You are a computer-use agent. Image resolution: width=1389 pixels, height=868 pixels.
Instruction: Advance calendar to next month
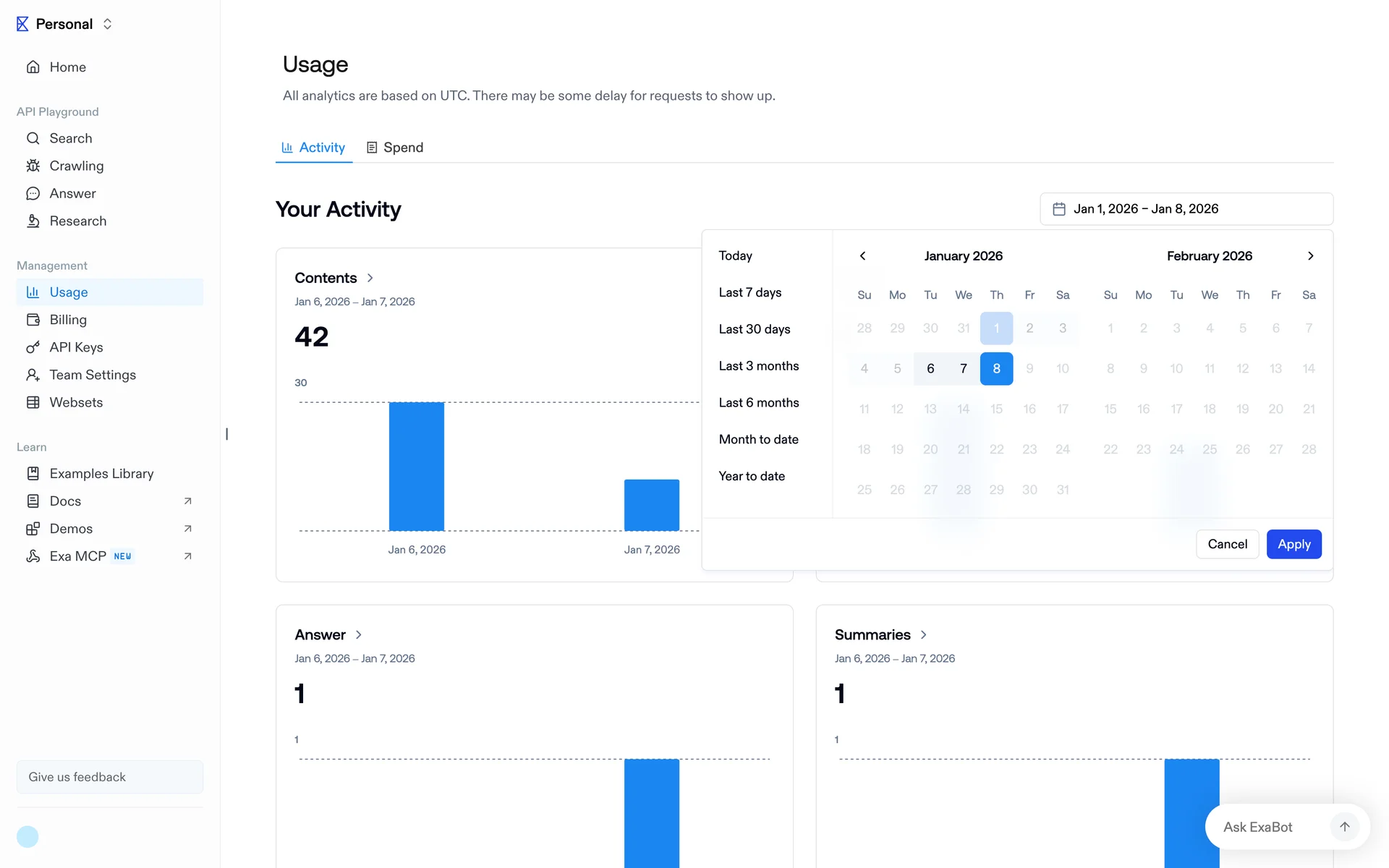(1310, 256)
